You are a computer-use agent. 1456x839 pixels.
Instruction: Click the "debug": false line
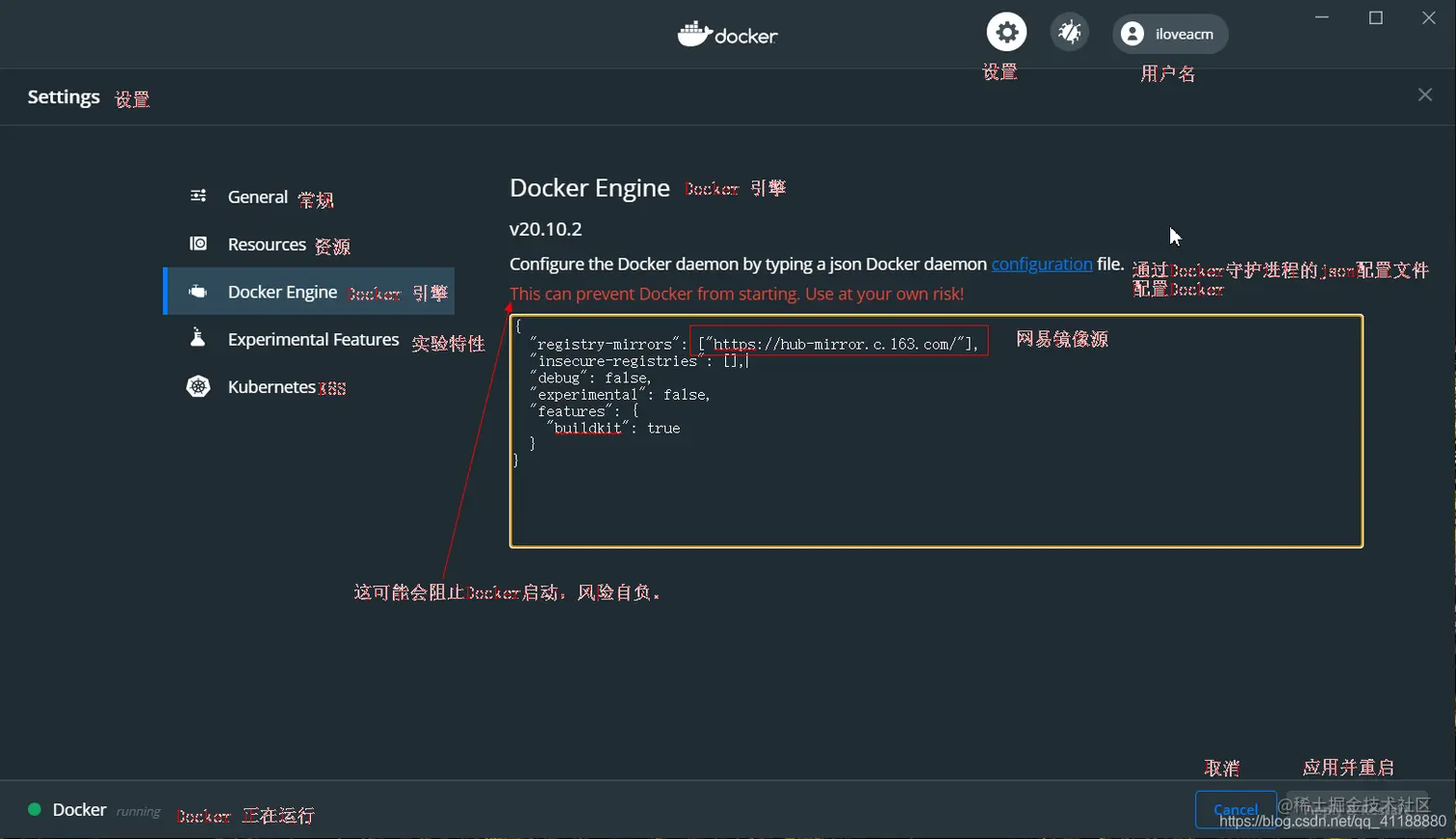(x=590, y=379)
